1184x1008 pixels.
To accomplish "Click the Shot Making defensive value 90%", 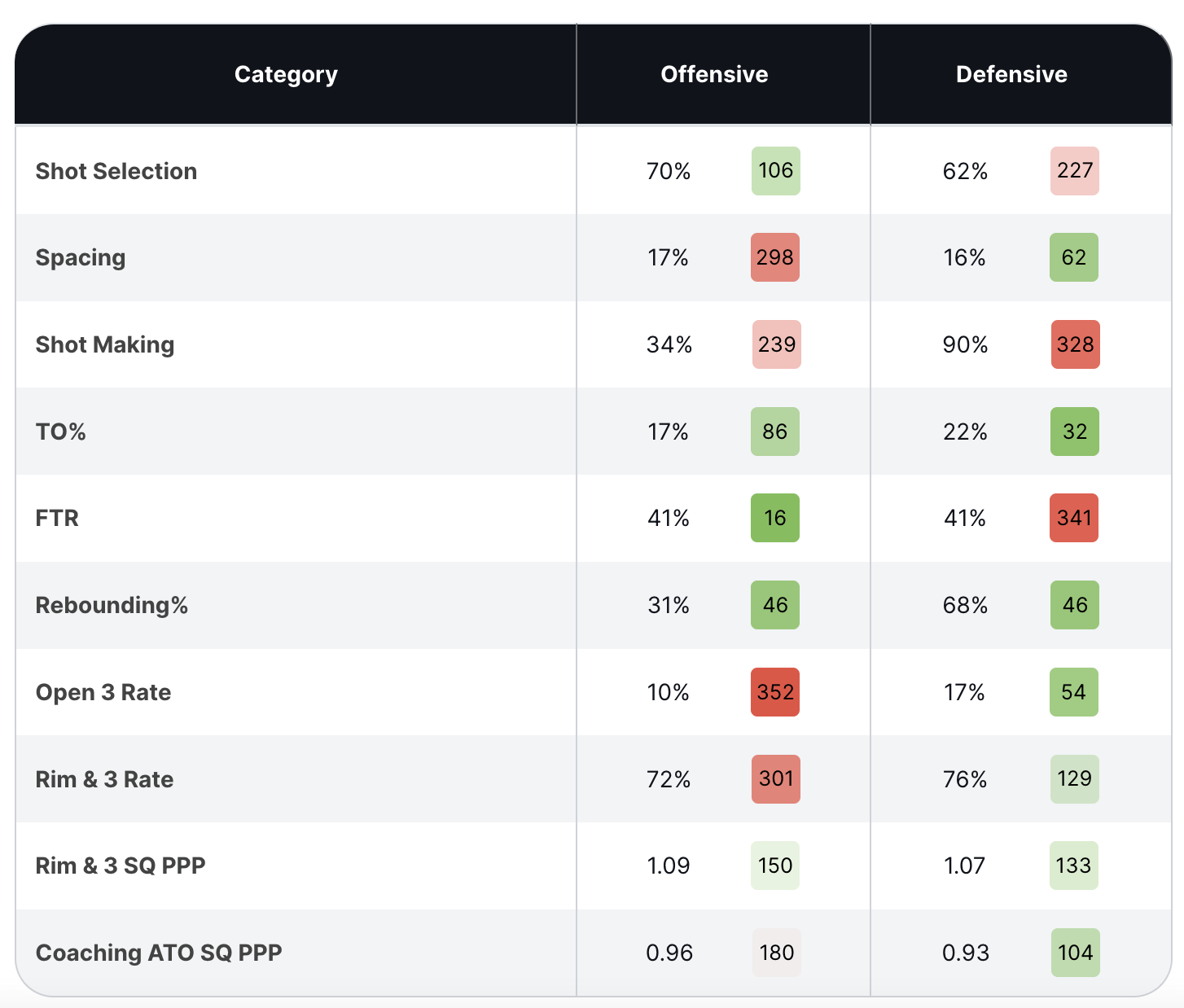I will point(966,344).
